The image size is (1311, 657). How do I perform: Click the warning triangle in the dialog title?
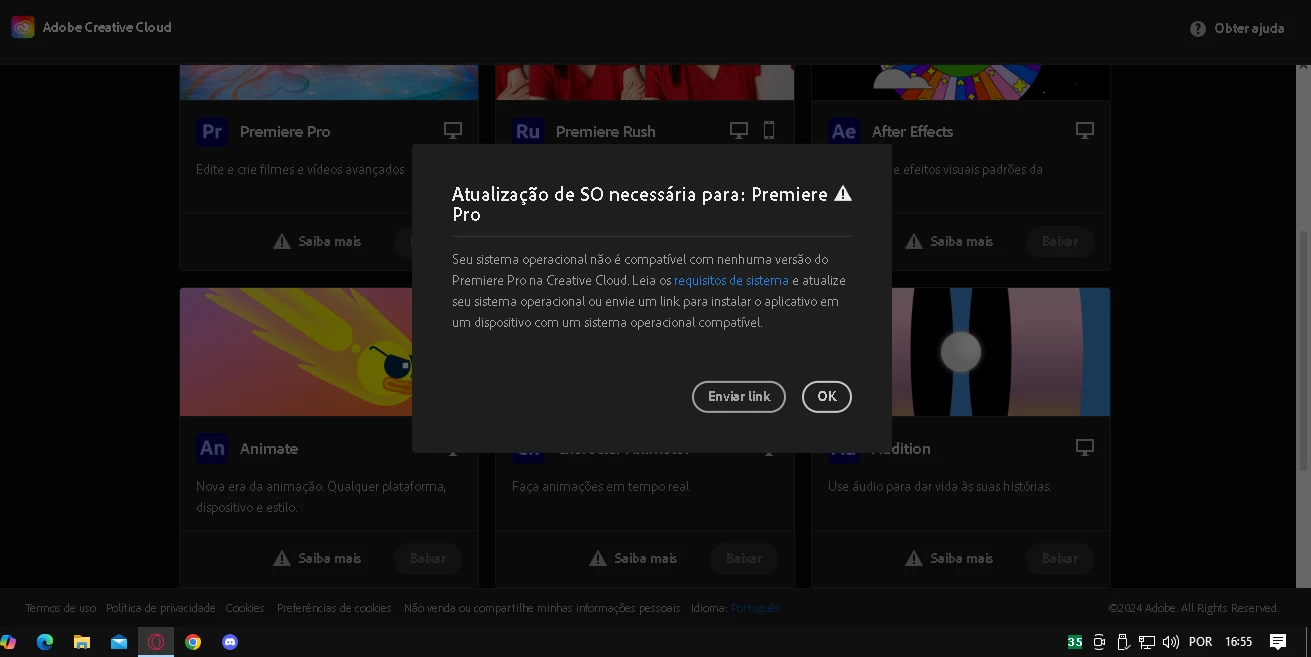[x=843, y=194]
